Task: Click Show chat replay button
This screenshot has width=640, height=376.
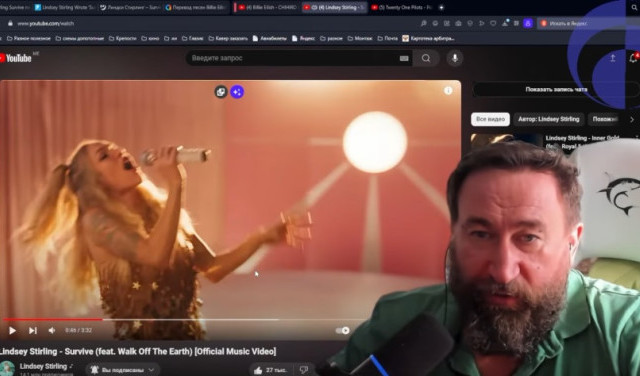Action: click(x=556, y=89)
